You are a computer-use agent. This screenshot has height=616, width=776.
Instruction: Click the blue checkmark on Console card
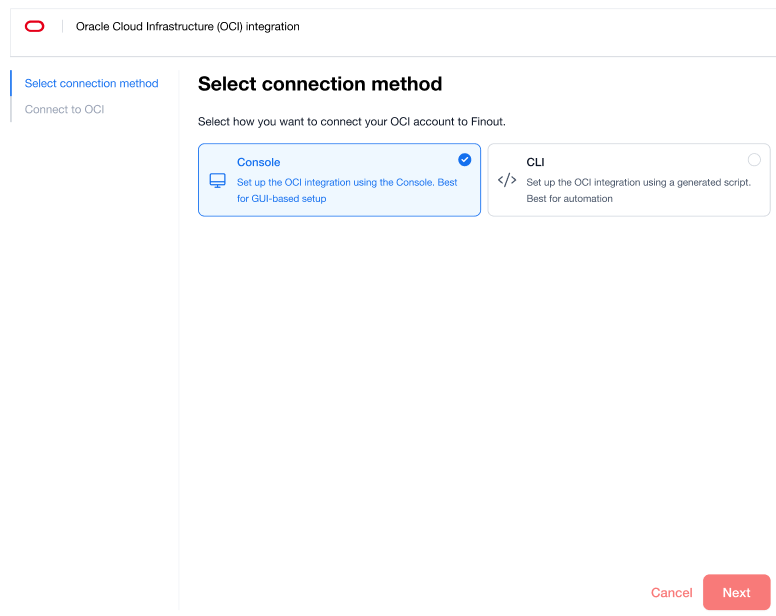(465, 159)
